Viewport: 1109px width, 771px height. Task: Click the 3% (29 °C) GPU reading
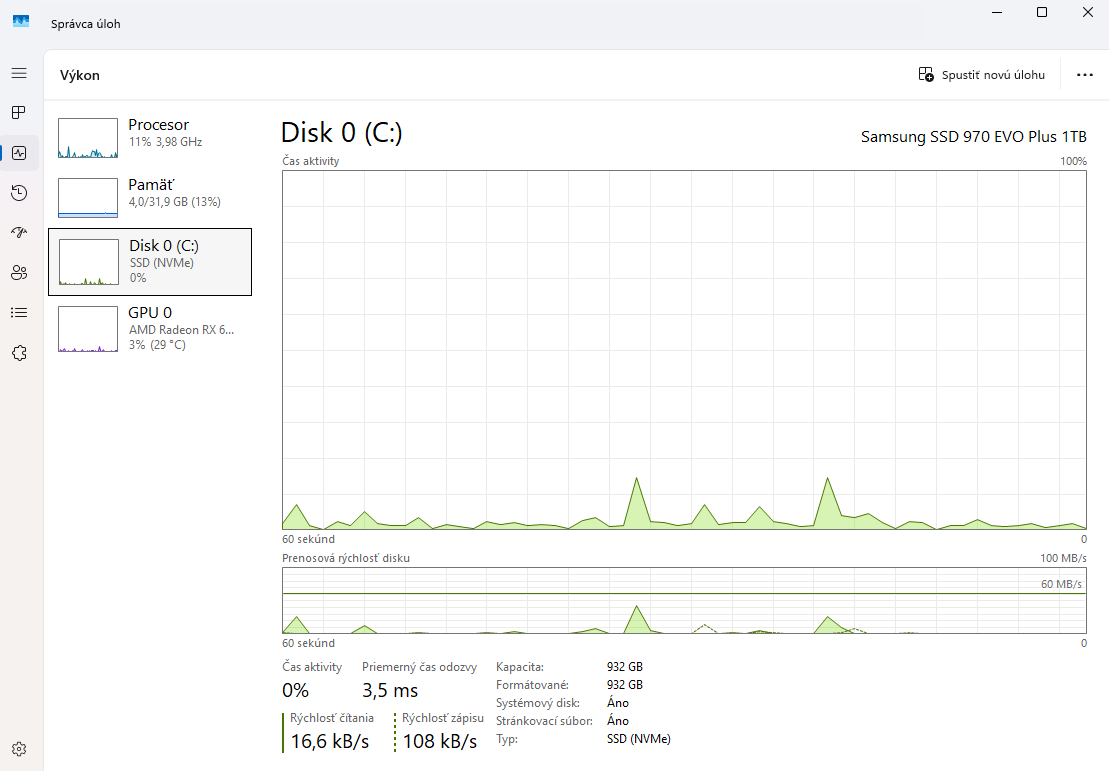(x=157, y=345)
